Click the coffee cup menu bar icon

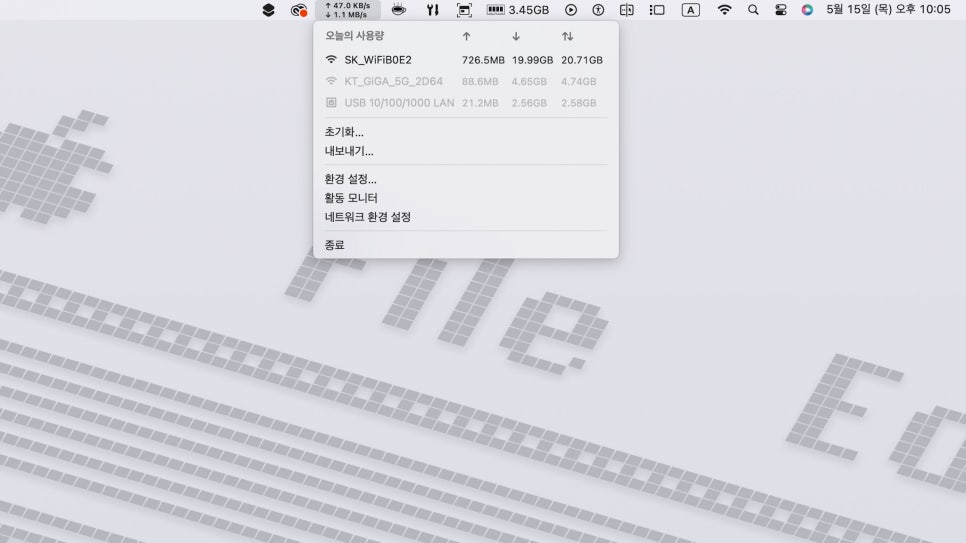click(x=399, y=10)
